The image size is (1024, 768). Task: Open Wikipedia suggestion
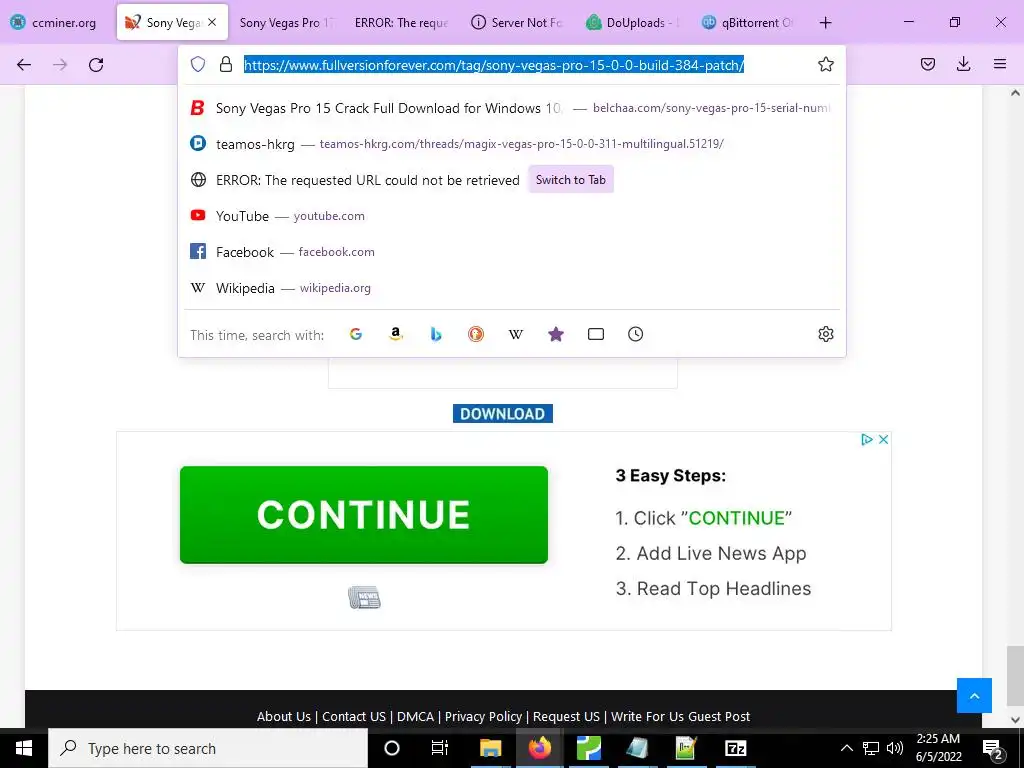coord(511,288)
